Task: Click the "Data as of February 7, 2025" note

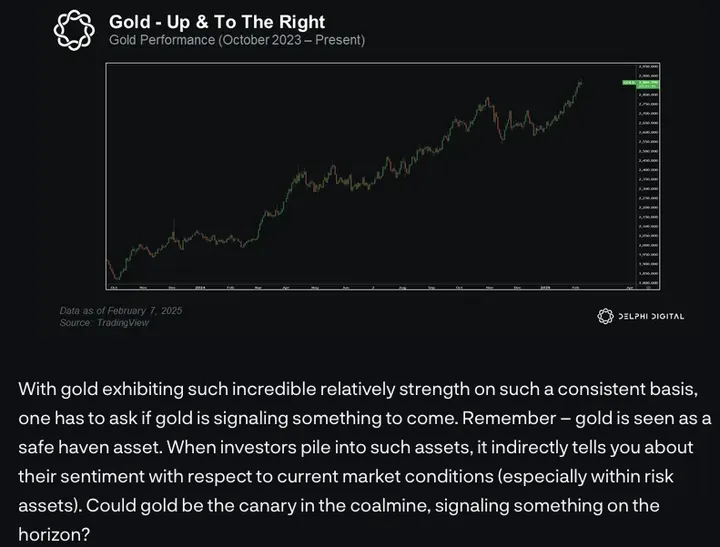Action: pyautogui.click(x=120, y=311)
